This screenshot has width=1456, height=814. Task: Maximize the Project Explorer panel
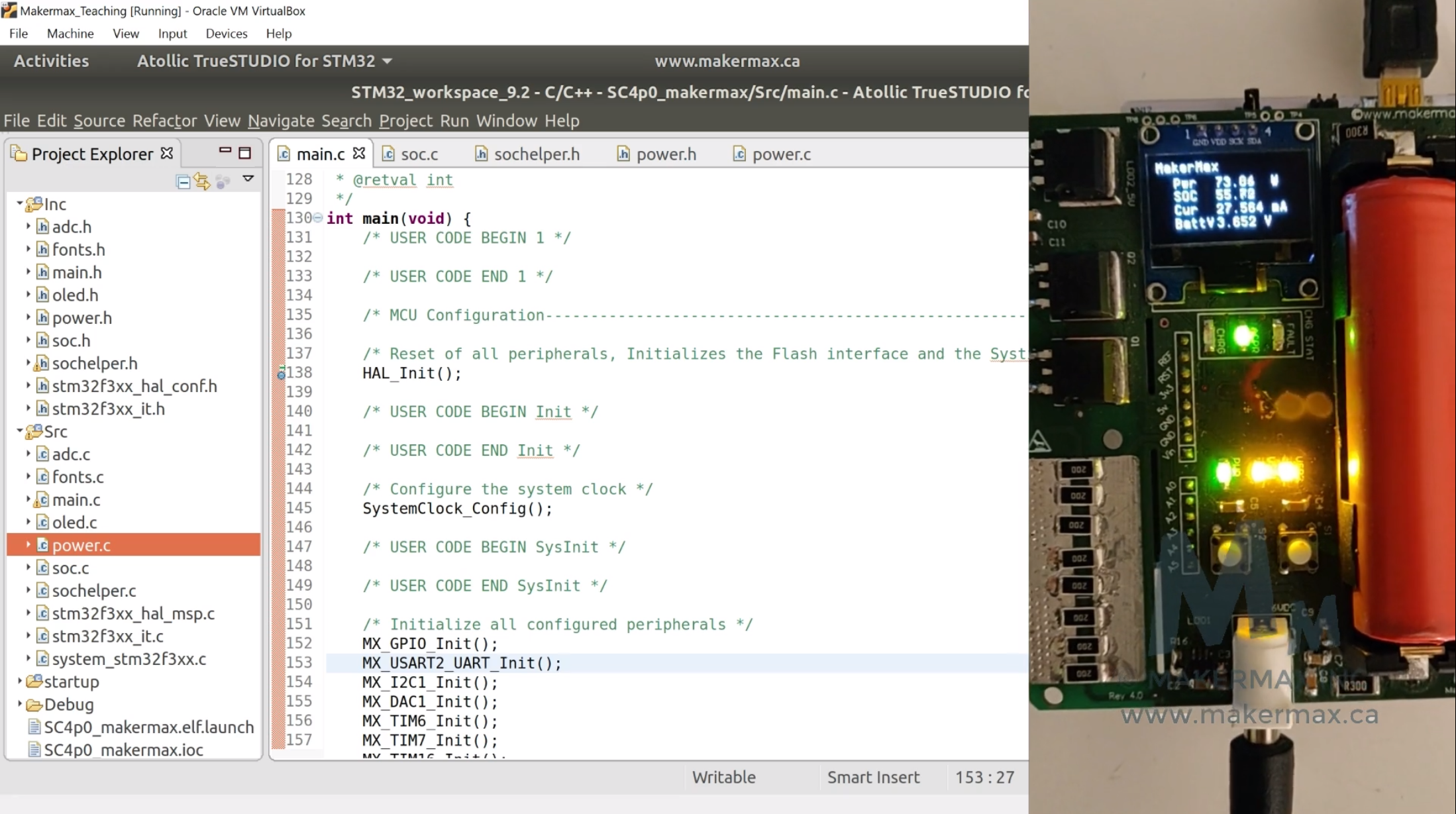(245, 153)
